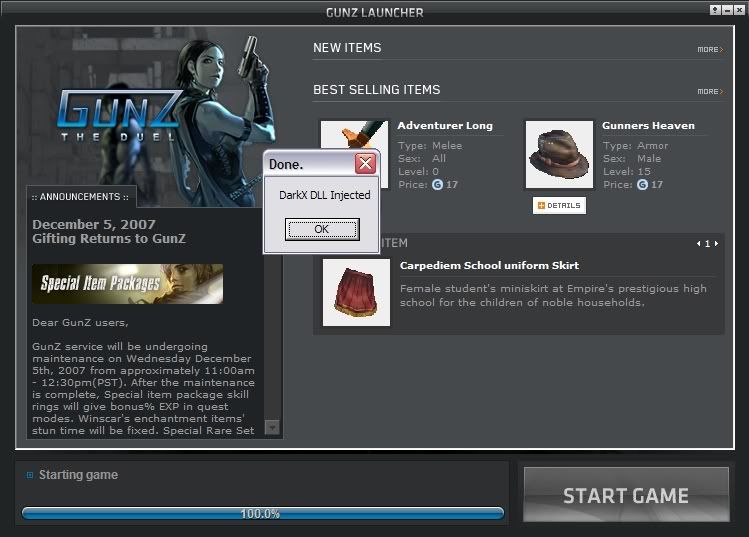This screenshot has height=537, width=749.
Task: Click the Announcements tab header
Action: (80, 197)
